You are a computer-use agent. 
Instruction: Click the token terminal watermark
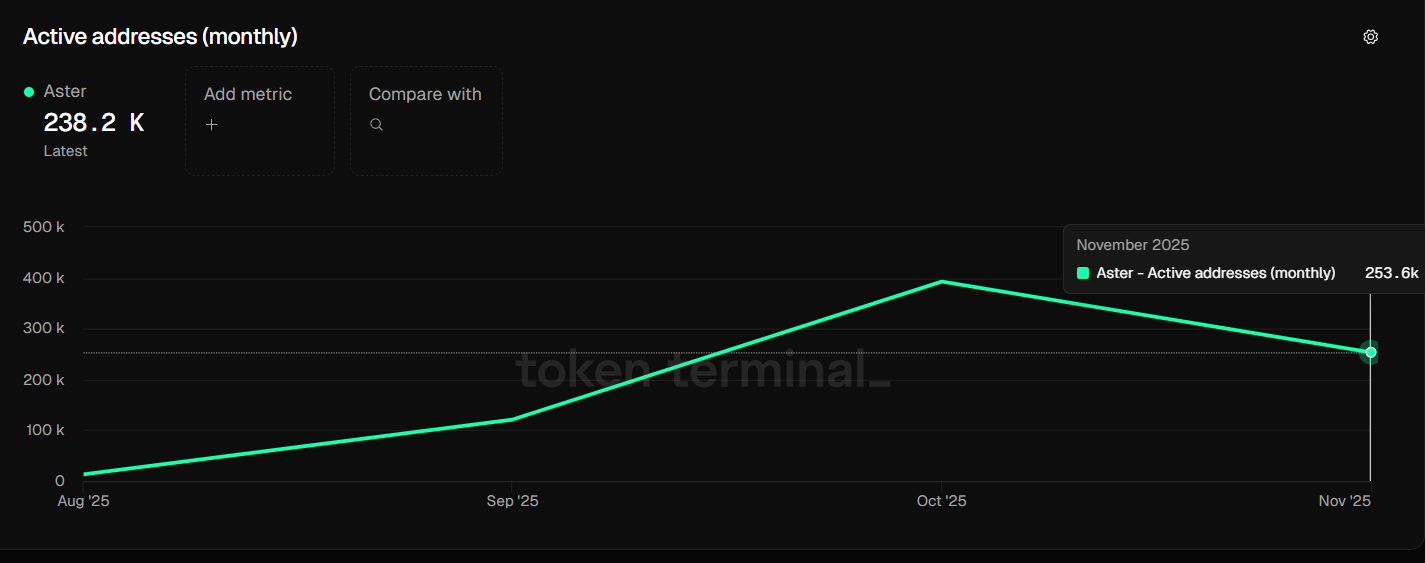coord(702,371)
